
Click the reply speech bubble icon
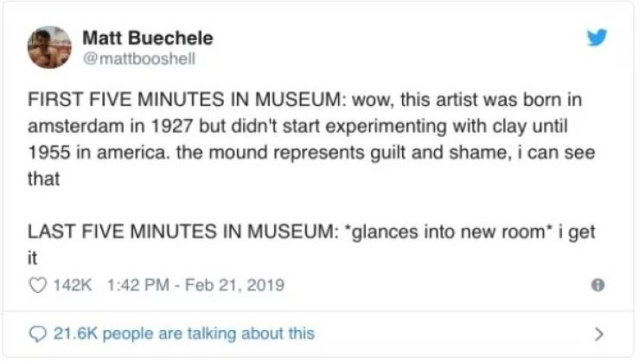[x=38, y=334]
